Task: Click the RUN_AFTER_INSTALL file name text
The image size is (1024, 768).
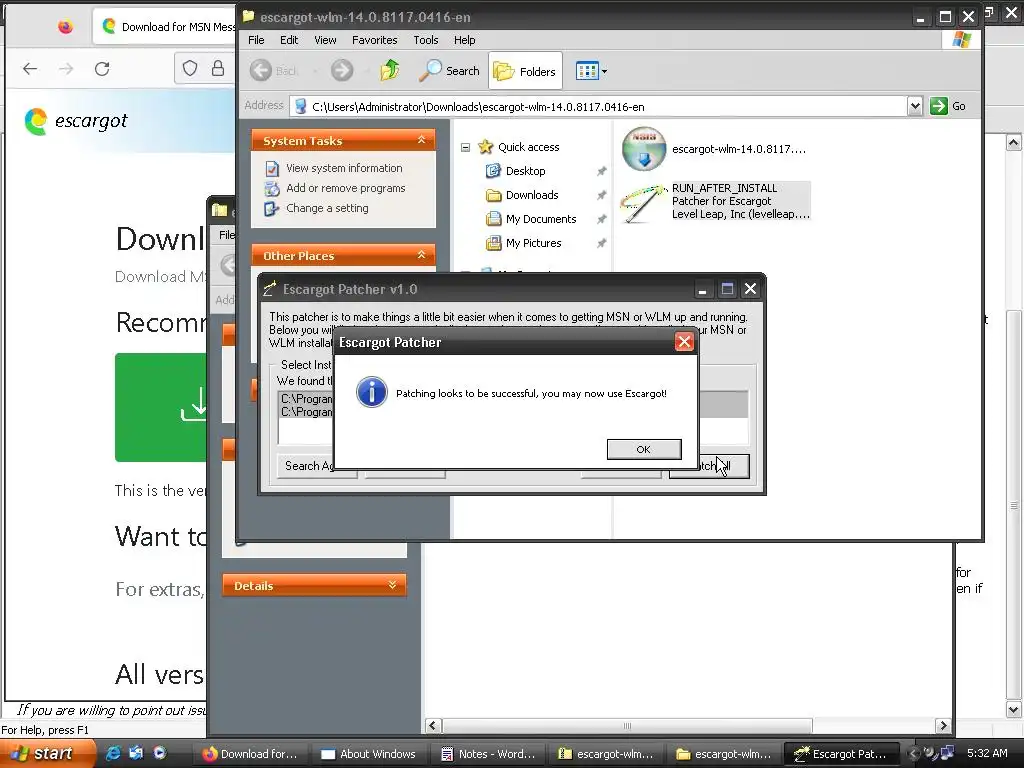Action: click(x=724, y=188)
